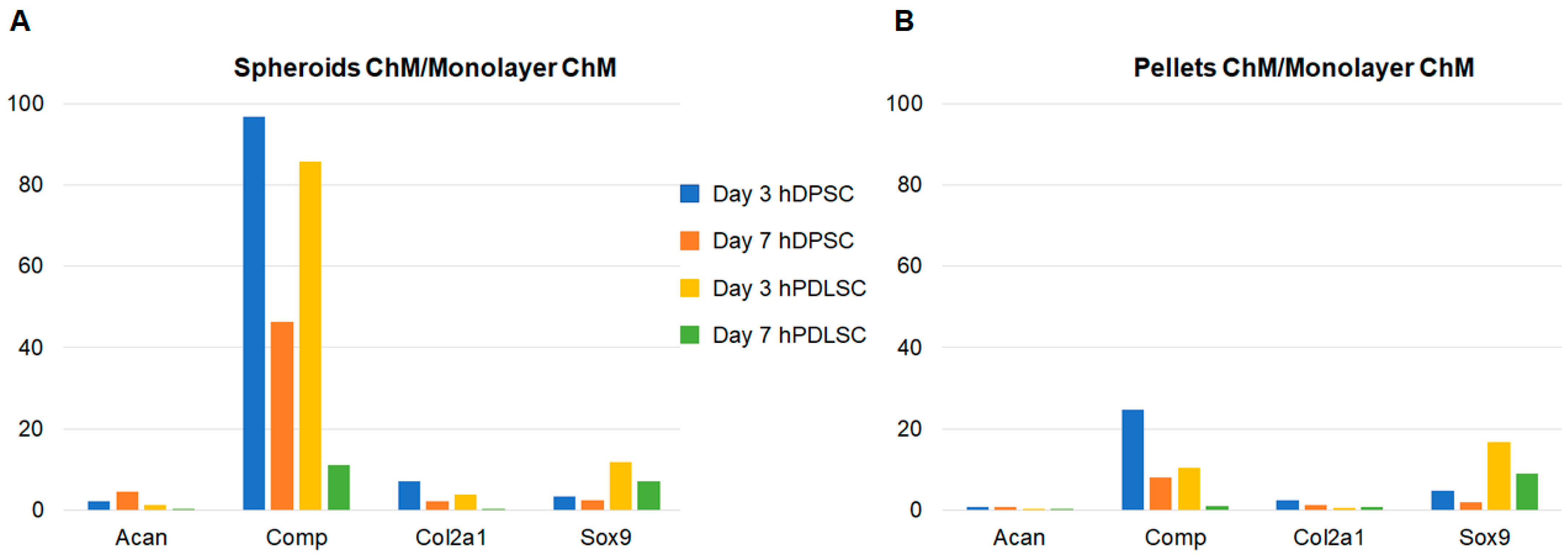
Task: Click the Sox9 axis label in Pellets chart
Action: click(x=1484, y=537)
